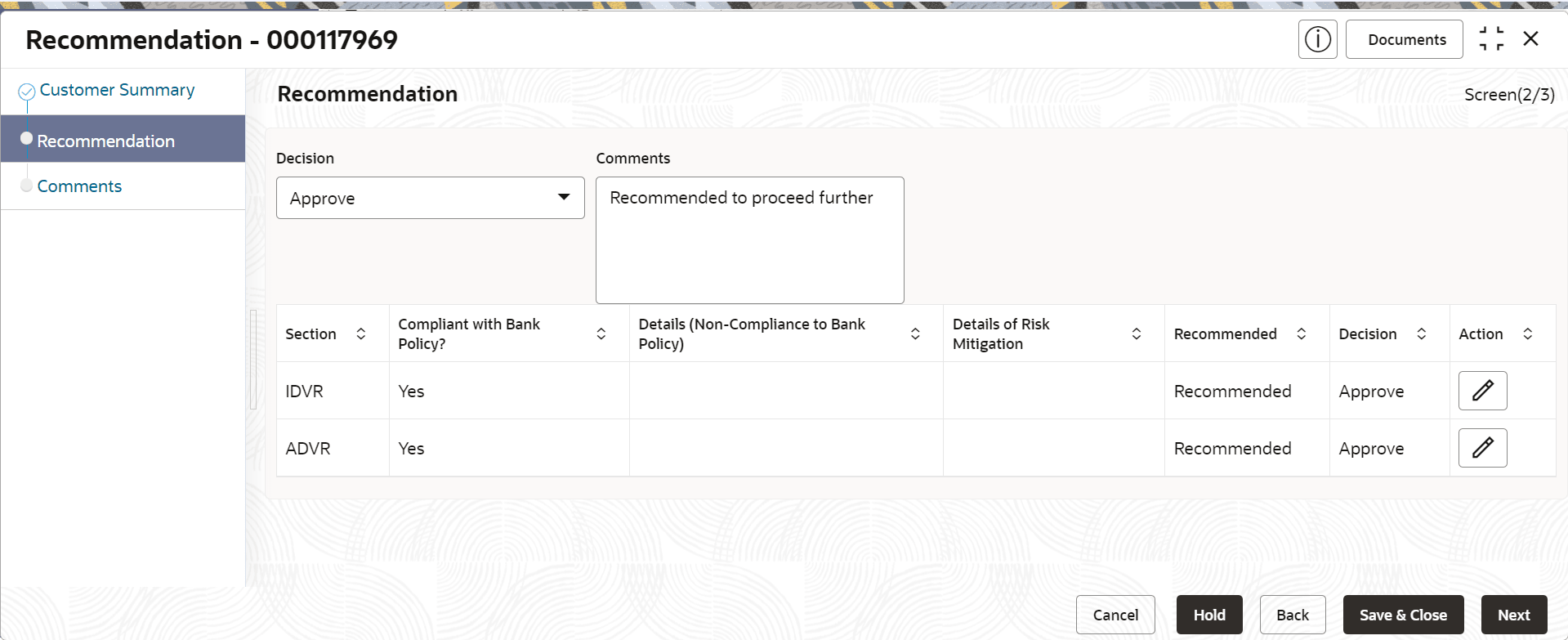This screenshot has width=1568, height=640.
Task: Edit the ADVR row with pencil icon
Action: (x=1482, y=448)
